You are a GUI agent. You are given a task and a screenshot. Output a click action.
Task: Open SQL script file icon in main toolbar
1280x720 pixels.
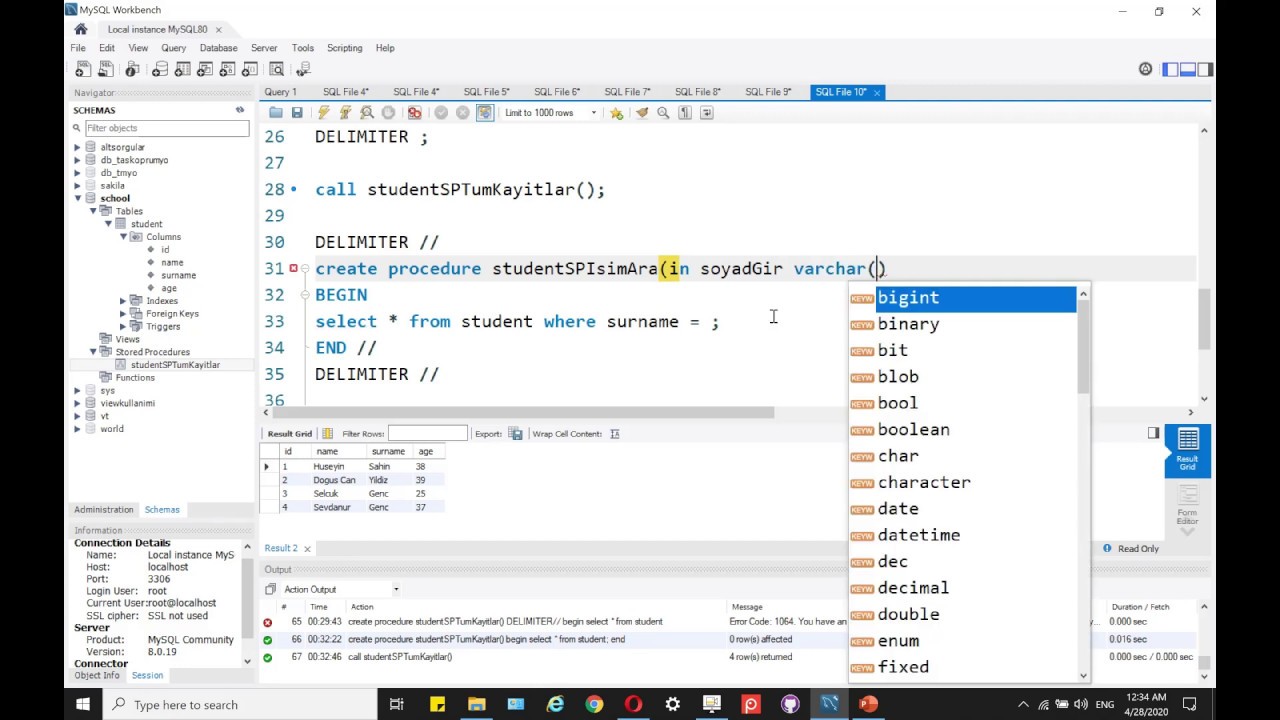(107, 69)
